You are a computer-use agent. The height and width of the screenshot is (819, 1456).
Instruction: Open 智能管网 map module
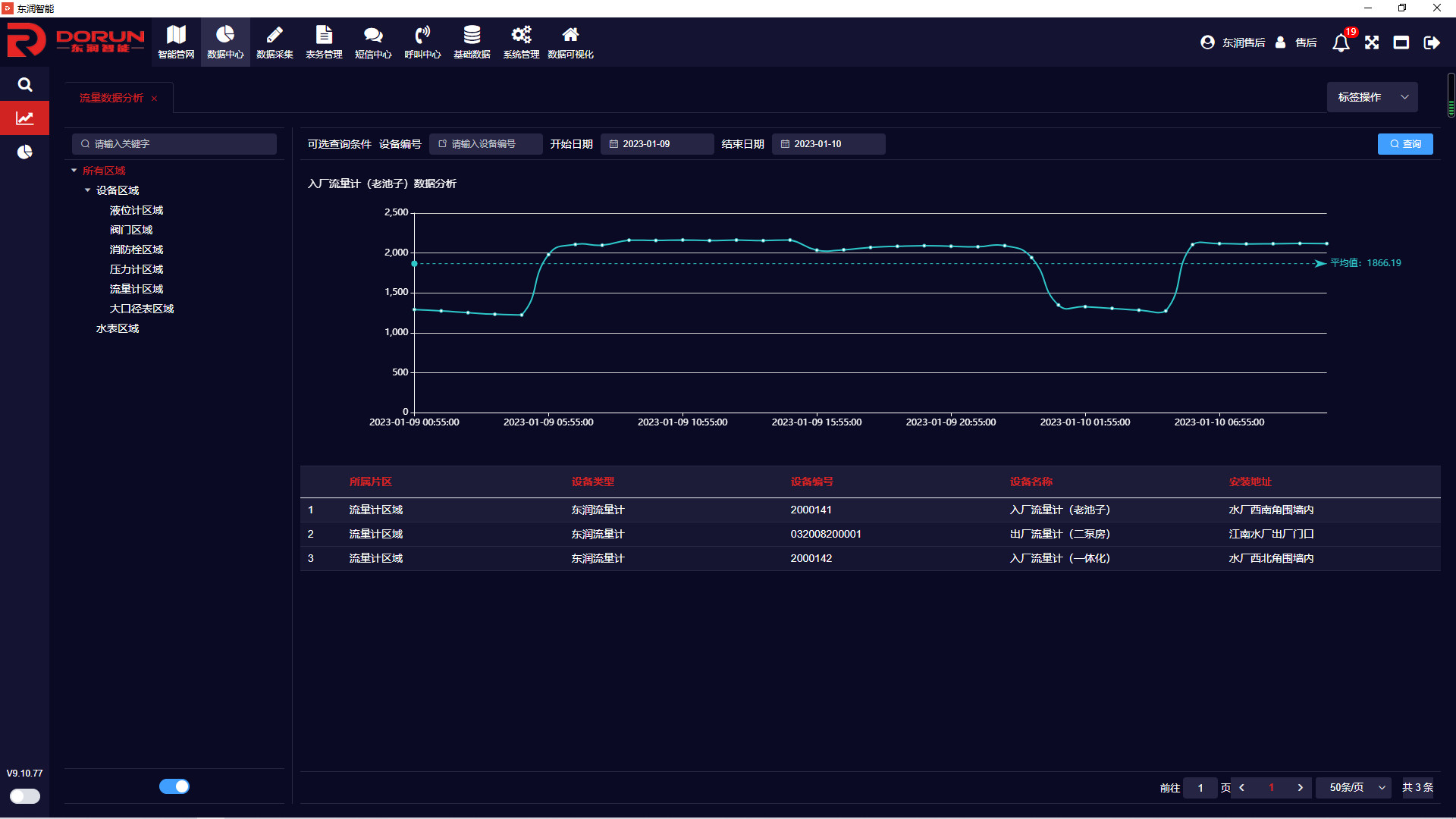[x=176, y=42]
